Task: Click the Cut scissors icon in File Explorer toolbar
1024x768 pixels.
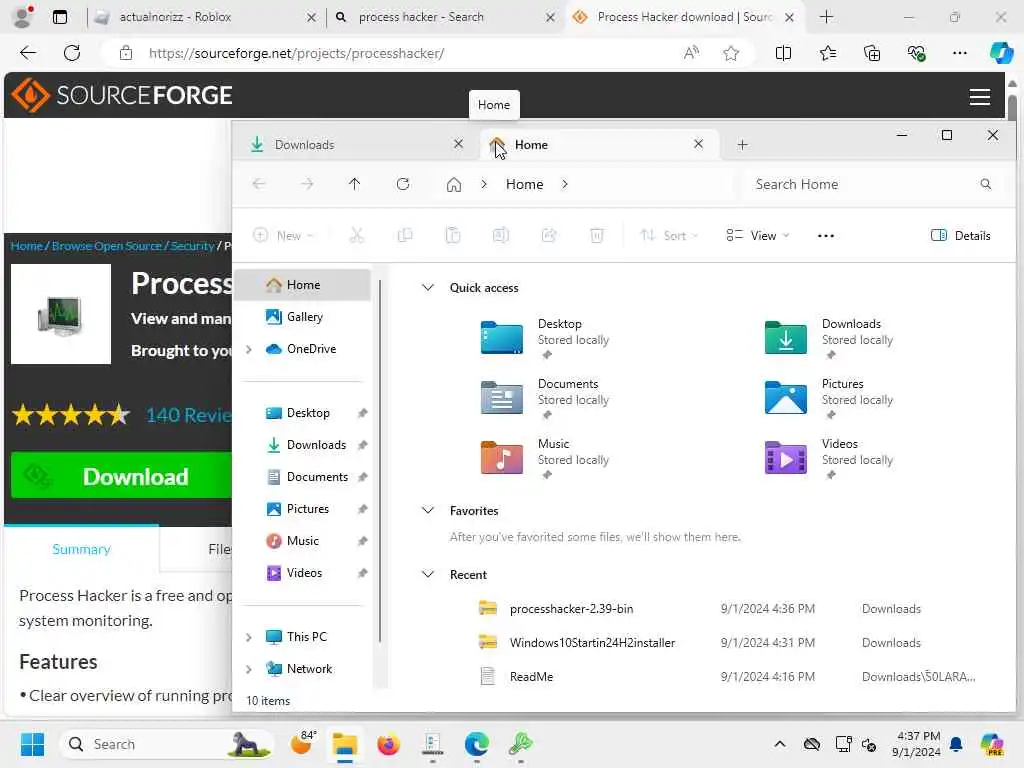Action: coord(357,235)
